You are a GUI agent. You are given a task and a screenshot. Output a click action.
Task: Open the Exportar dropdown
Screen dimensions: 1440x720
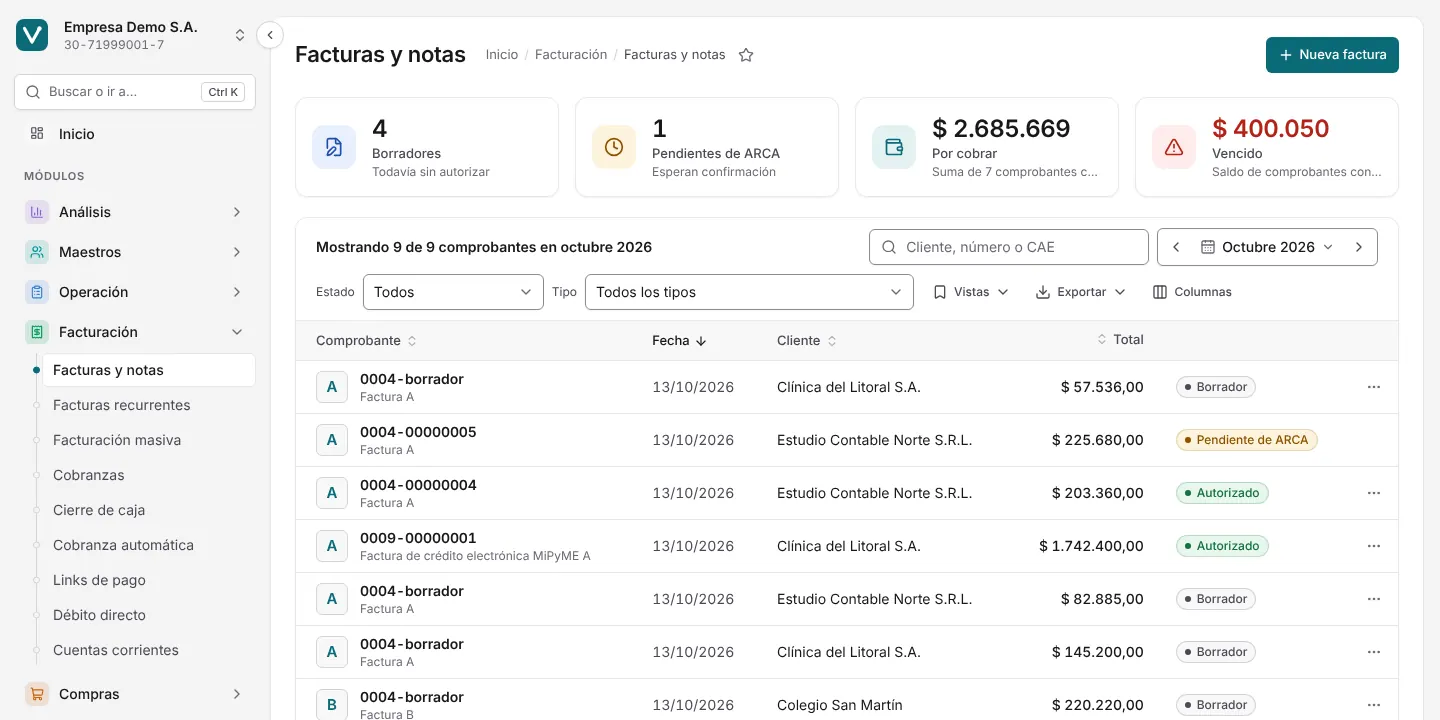(1081, 292)
